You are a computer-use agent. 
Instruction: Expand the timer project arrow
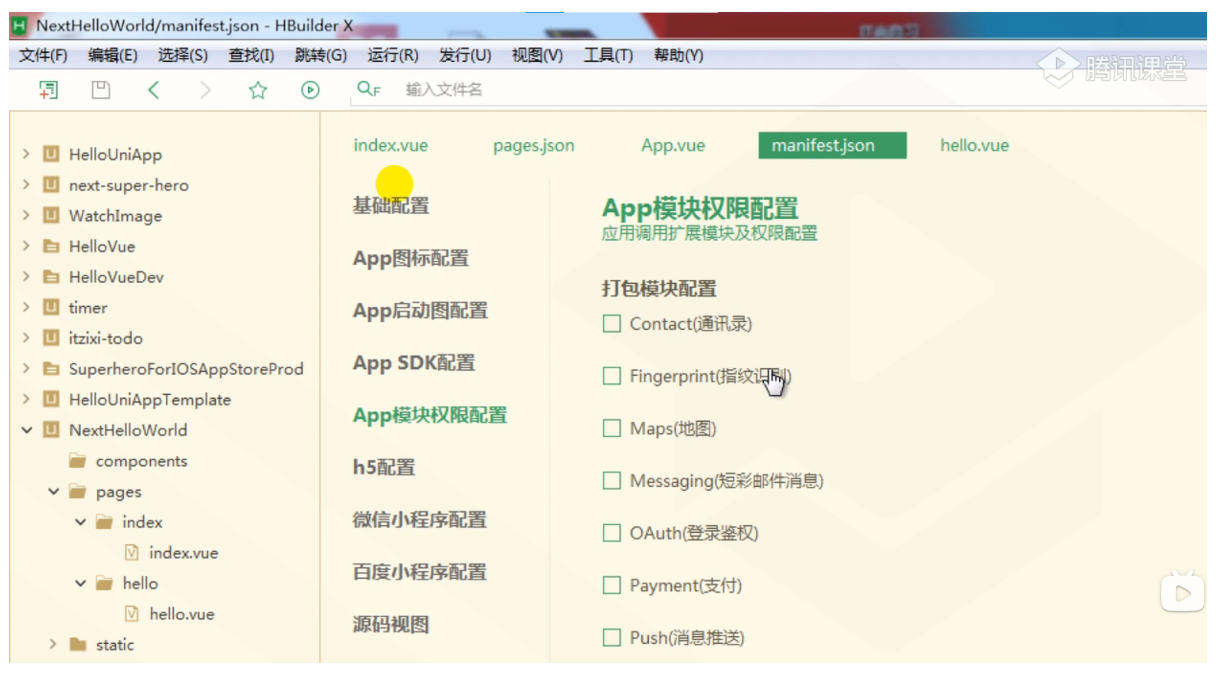(x=26, y=307)
